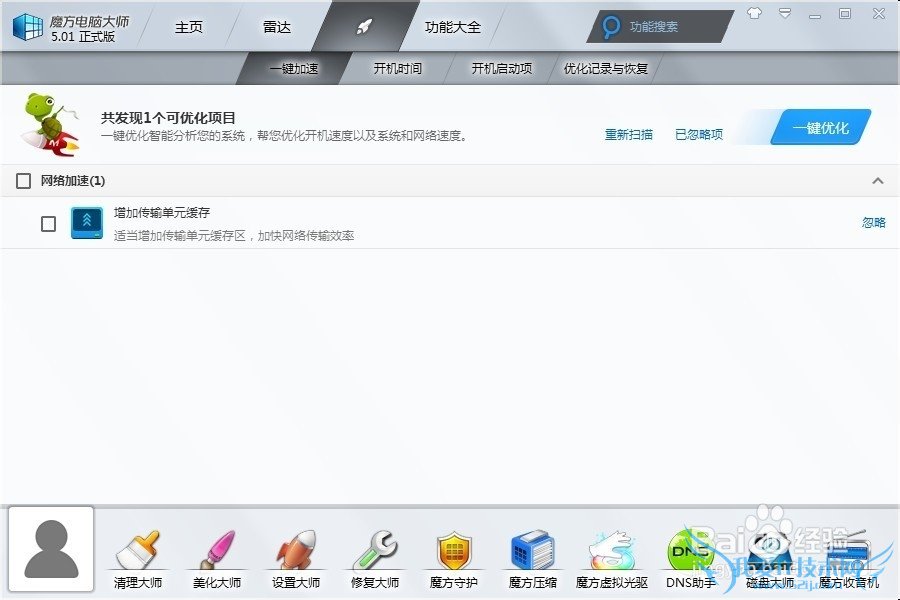Image resolution: width=900 pixels, height=600 pixels.
Task: Open DNS助手 tool
Action: [690, 559]
